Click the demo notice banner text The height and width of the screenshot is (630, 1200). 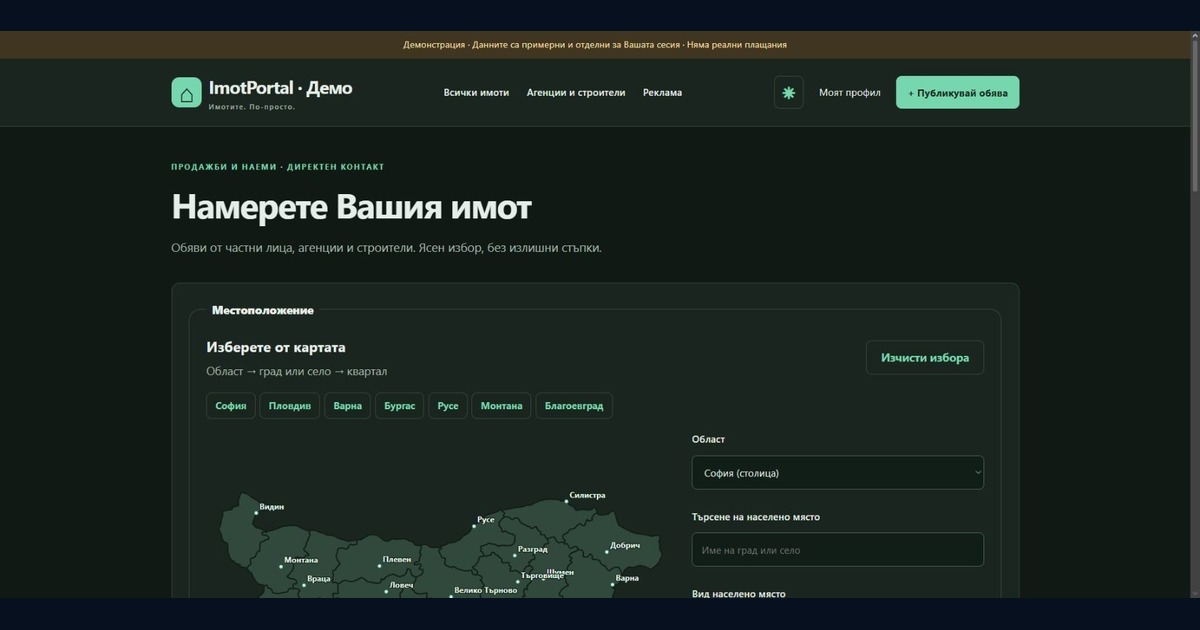595,45
